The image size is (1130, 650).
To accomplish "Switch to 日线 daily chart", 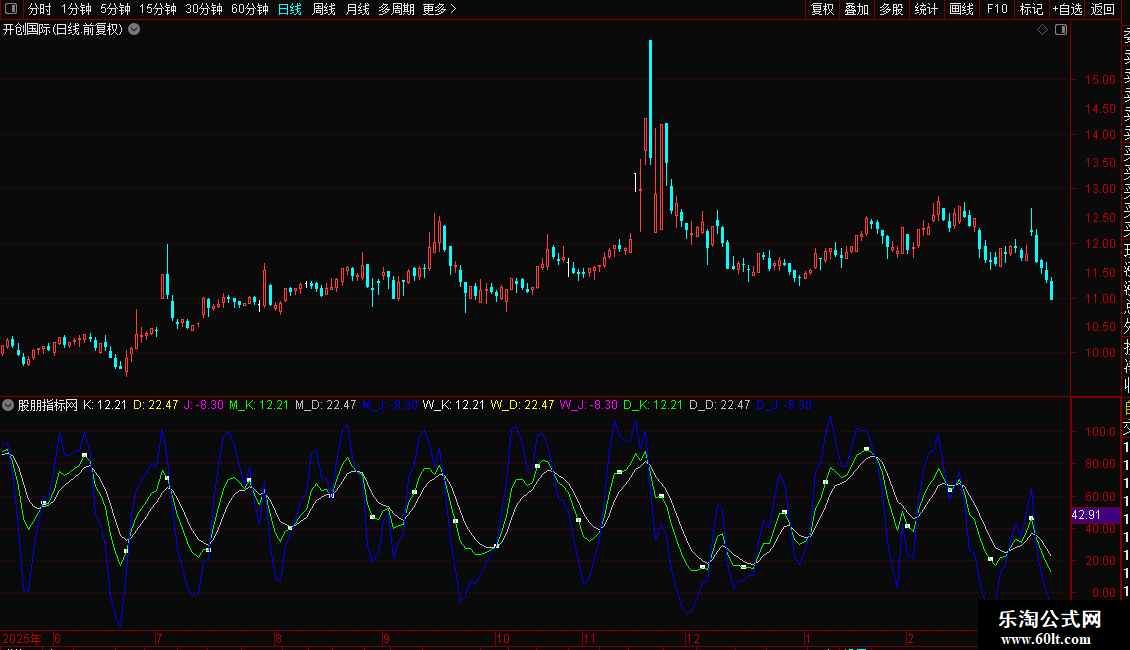I will (290, 9).
